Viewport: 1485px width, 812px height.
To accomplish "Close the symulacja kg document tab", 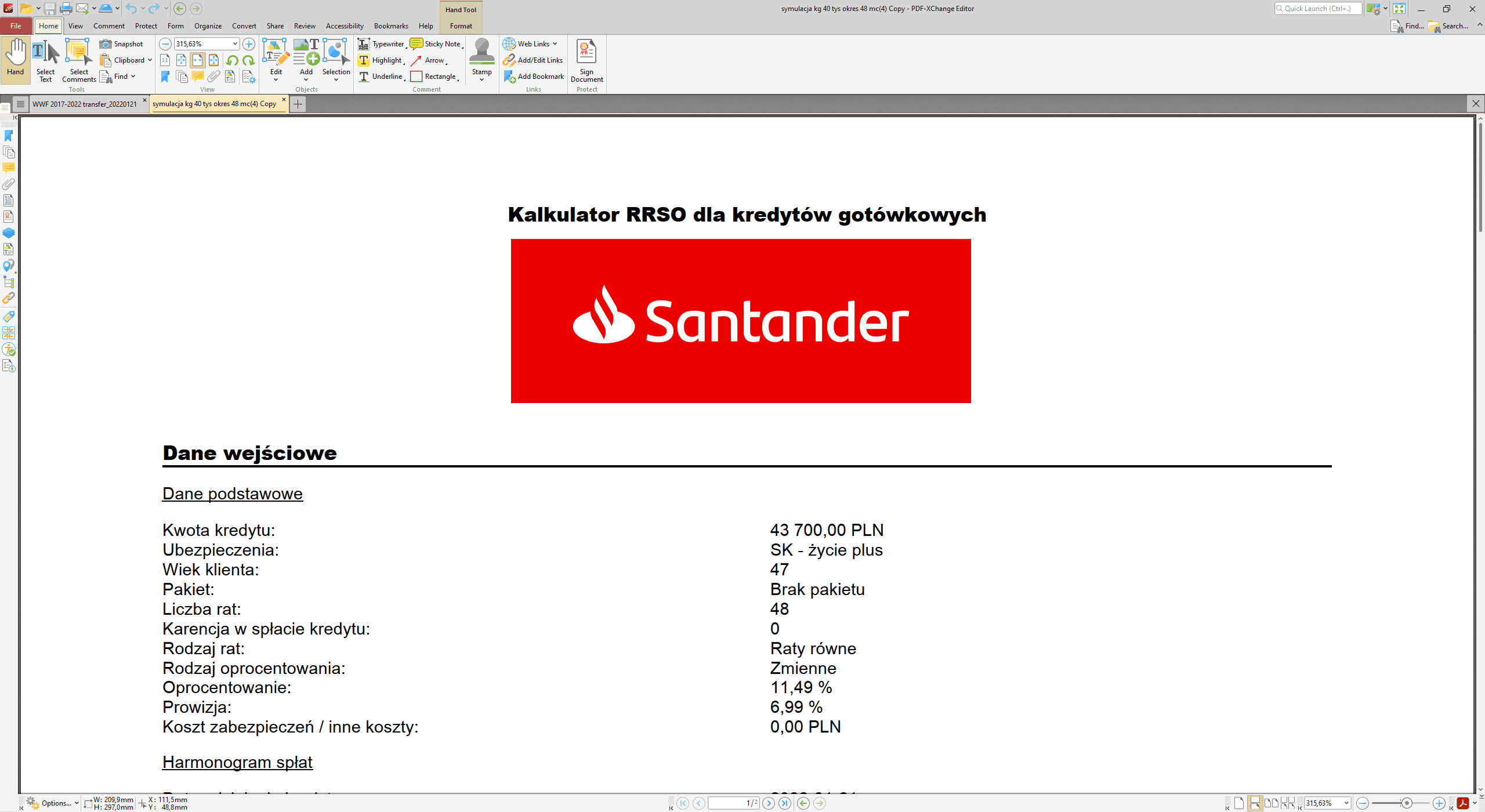I will [x=284, y=100].
